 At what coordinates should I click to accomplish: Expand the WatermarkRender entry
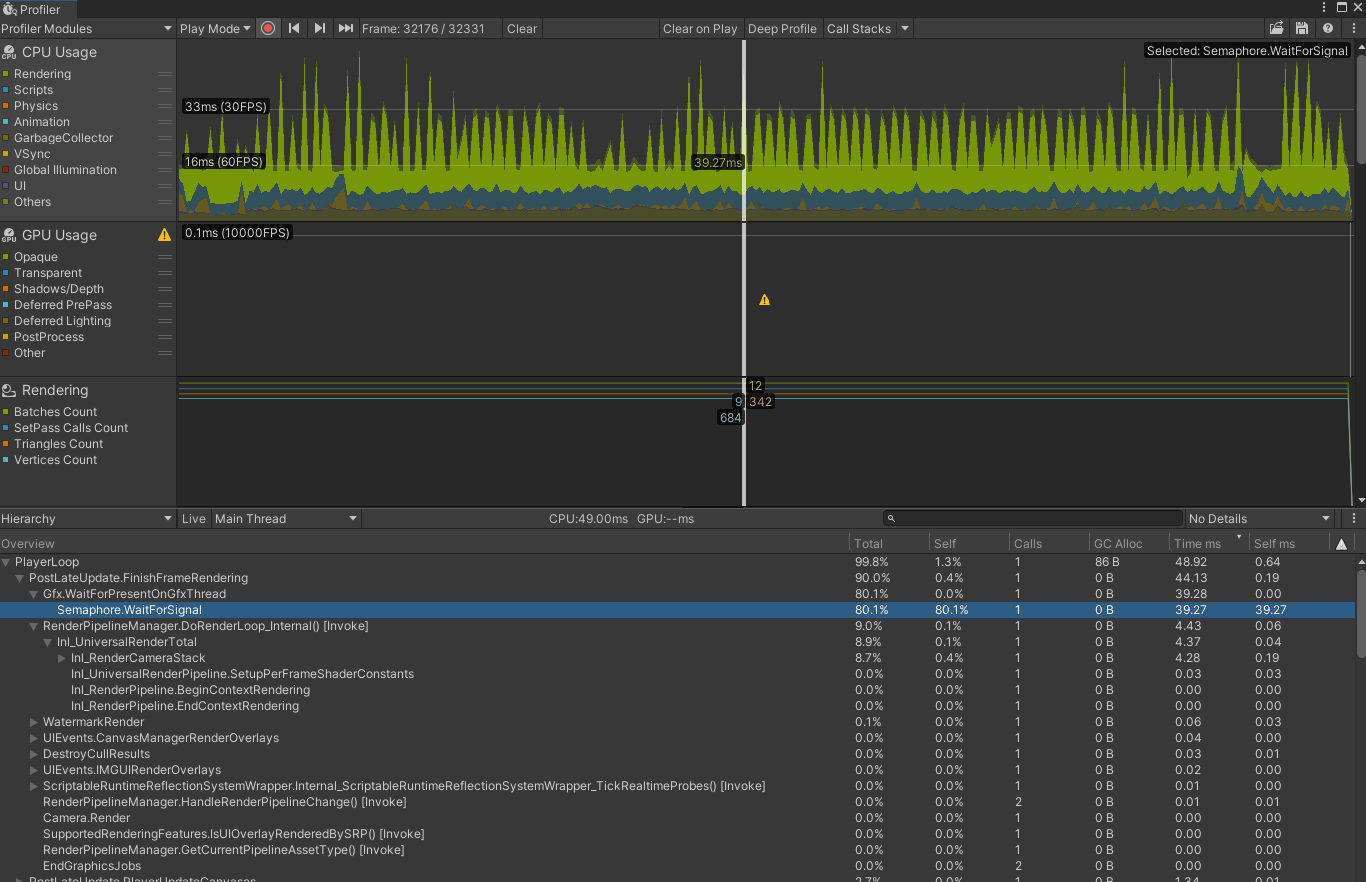coord(34,722)
